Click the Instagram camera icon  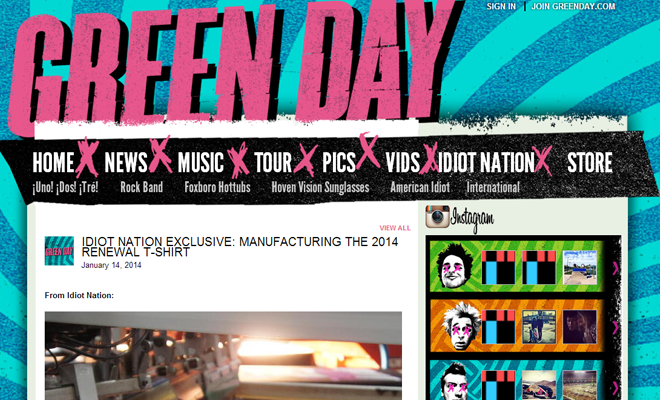coord(437,217)
